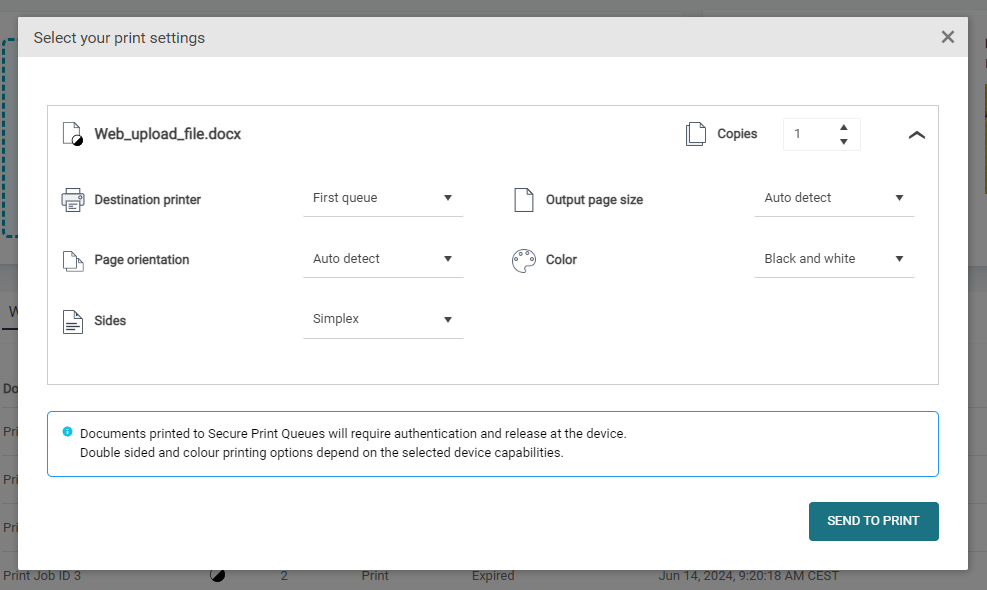Collapse the Web_upload_file.docx settings panel

point(916,135)
